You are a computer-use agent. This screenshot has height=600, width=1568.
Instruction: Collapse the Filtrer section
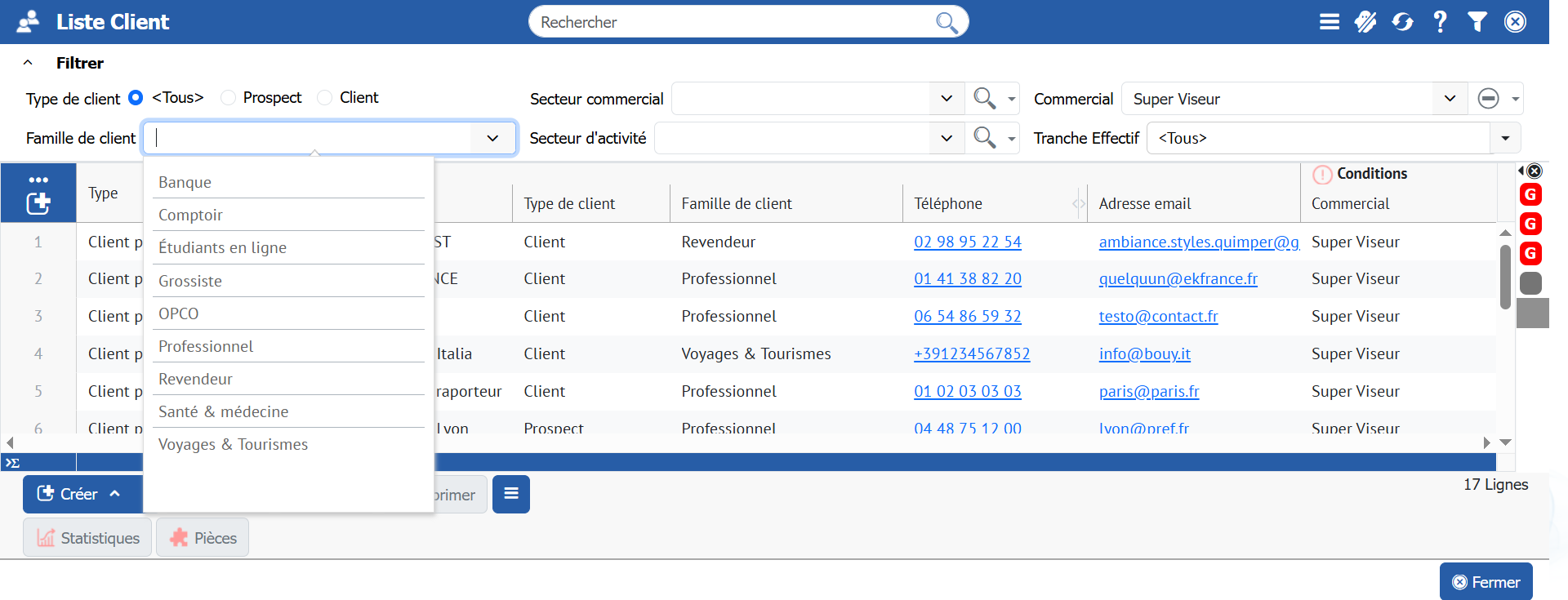tap(28, 63)
